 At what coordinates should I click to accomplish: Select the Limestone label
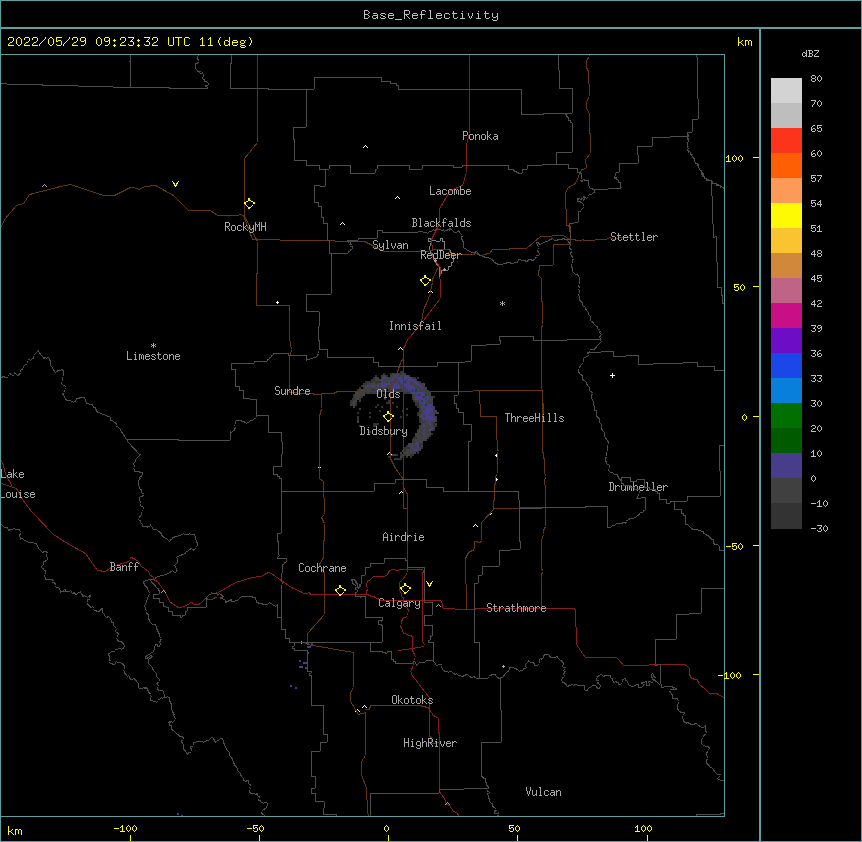153,356
